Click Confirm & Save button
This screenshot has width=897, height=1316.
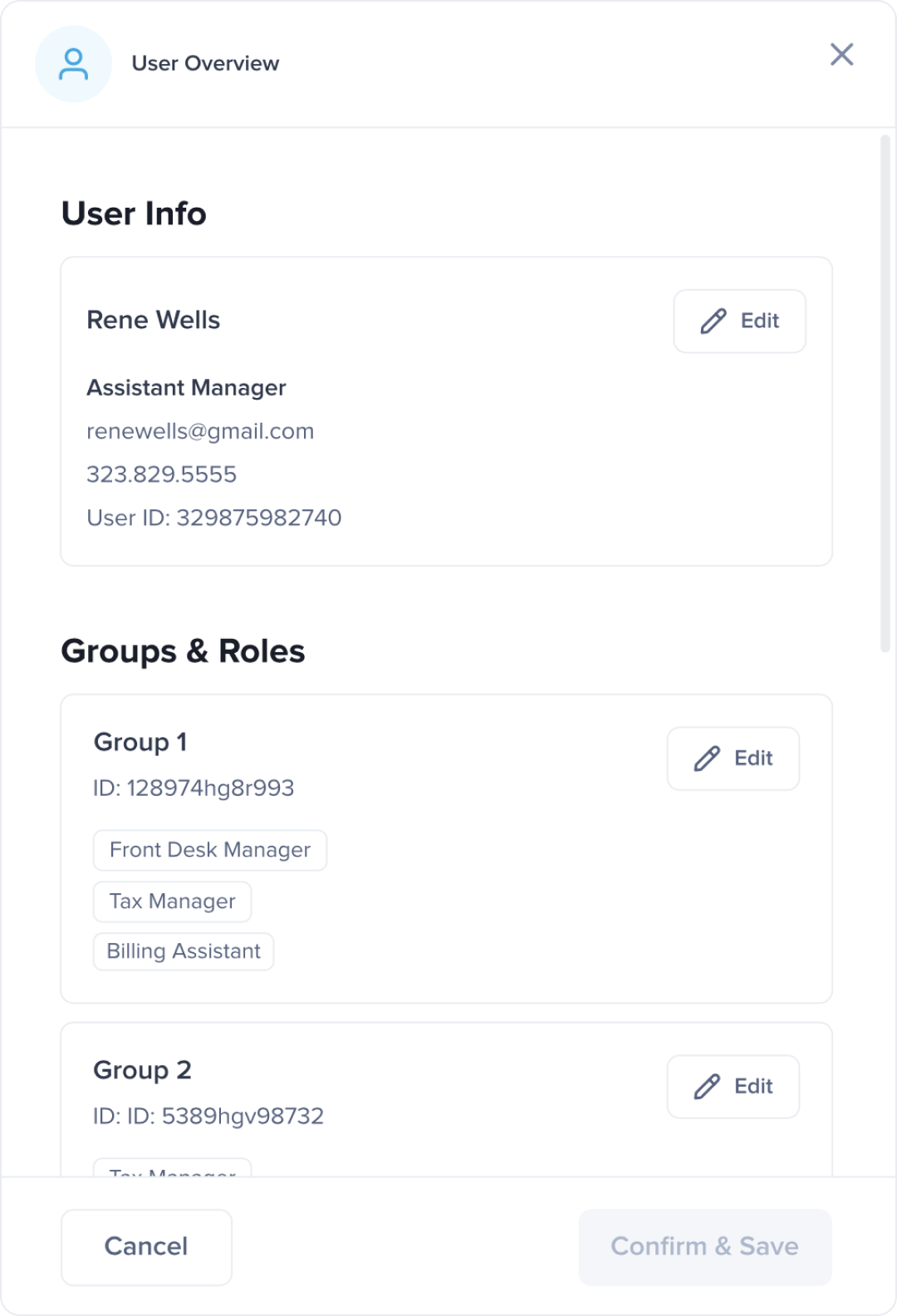(704, 1246)
